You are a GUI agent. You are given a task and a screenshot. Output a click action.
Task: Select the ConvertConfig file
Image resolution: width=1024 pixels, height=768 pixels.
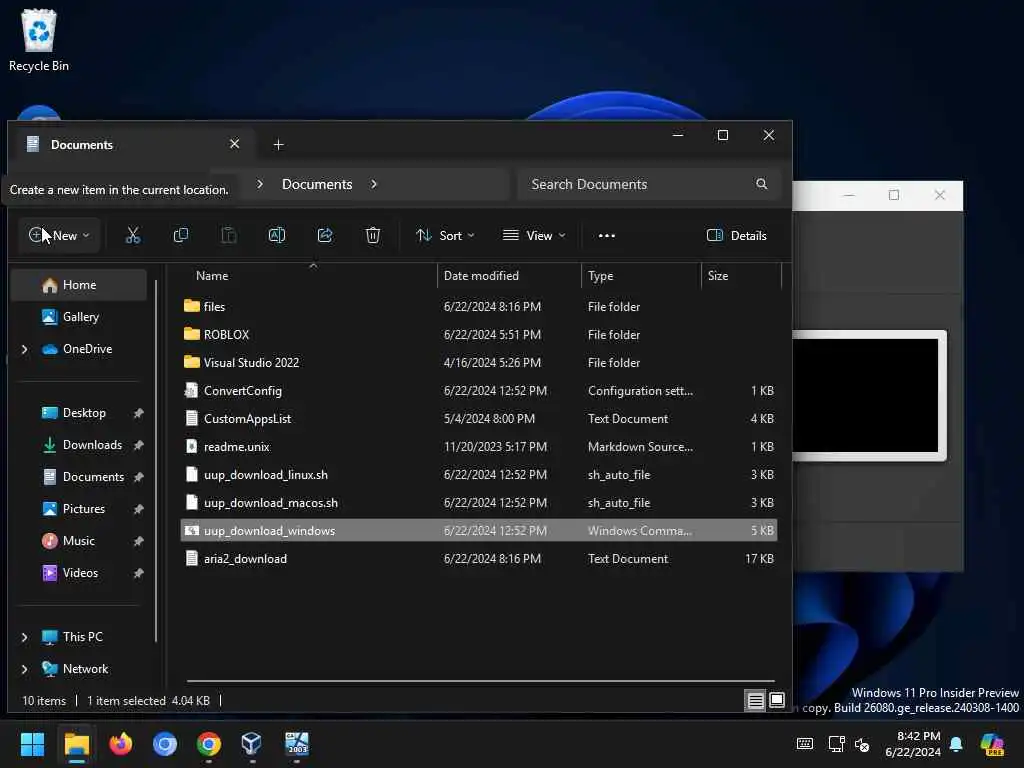point(479,391)
